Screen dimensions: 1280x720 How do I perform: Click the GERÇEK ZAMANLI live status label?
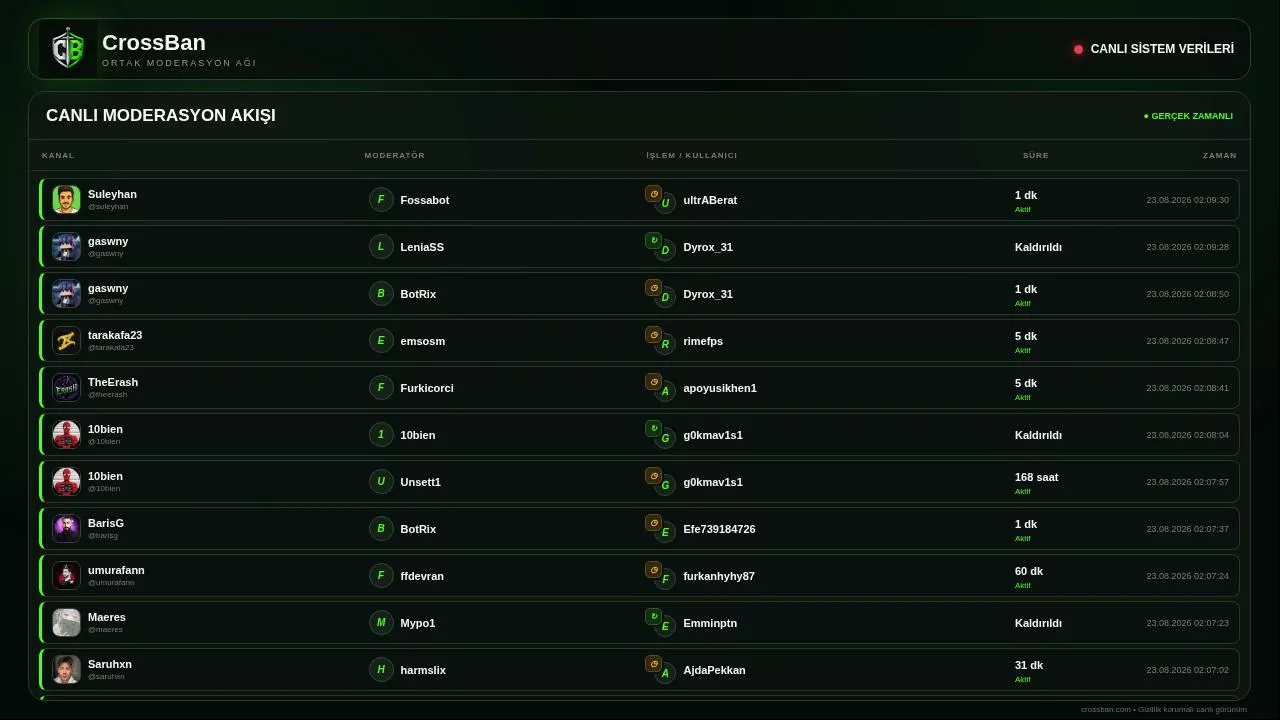(x=1188, y=116)
